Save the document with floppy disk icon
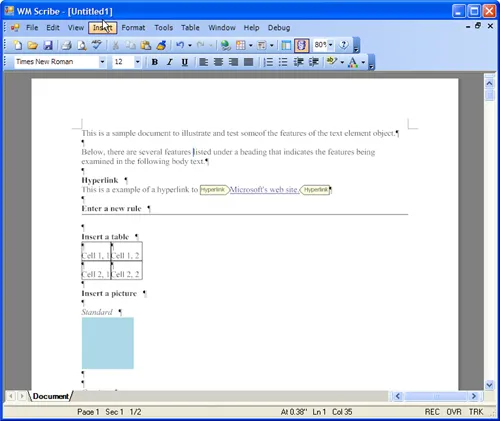This screenshot has width=500, height=421. 48,45
